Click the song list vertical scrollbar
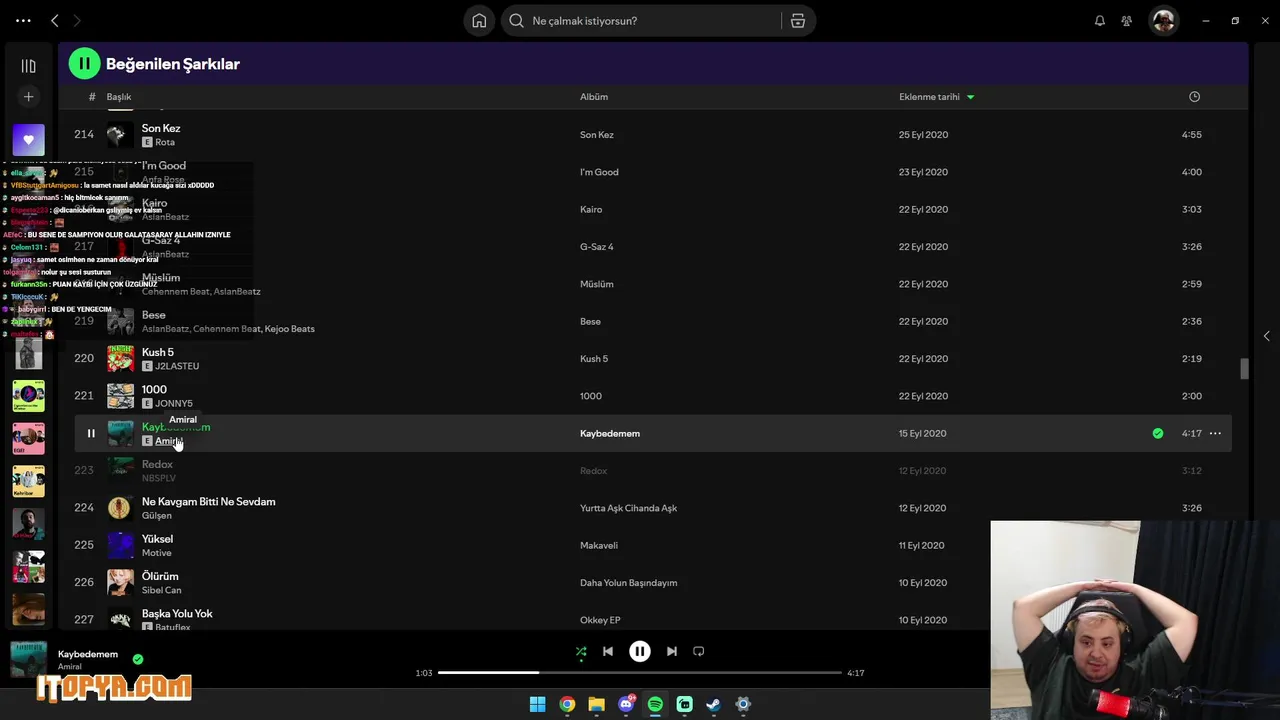This screenshot has height=720, width=1280. tap(1244, 369)
